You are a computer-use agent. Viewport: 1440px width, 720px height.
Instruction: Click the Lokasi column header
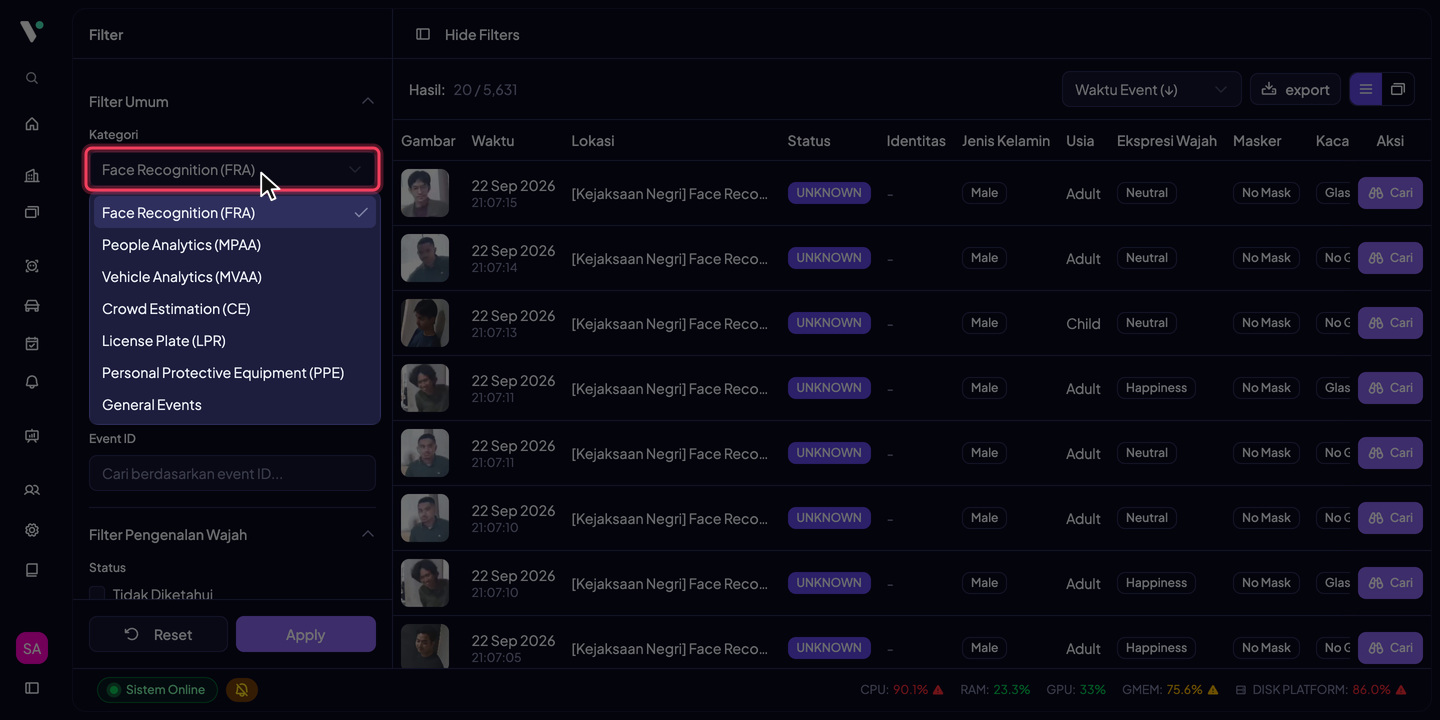click(x=593, y=141)
